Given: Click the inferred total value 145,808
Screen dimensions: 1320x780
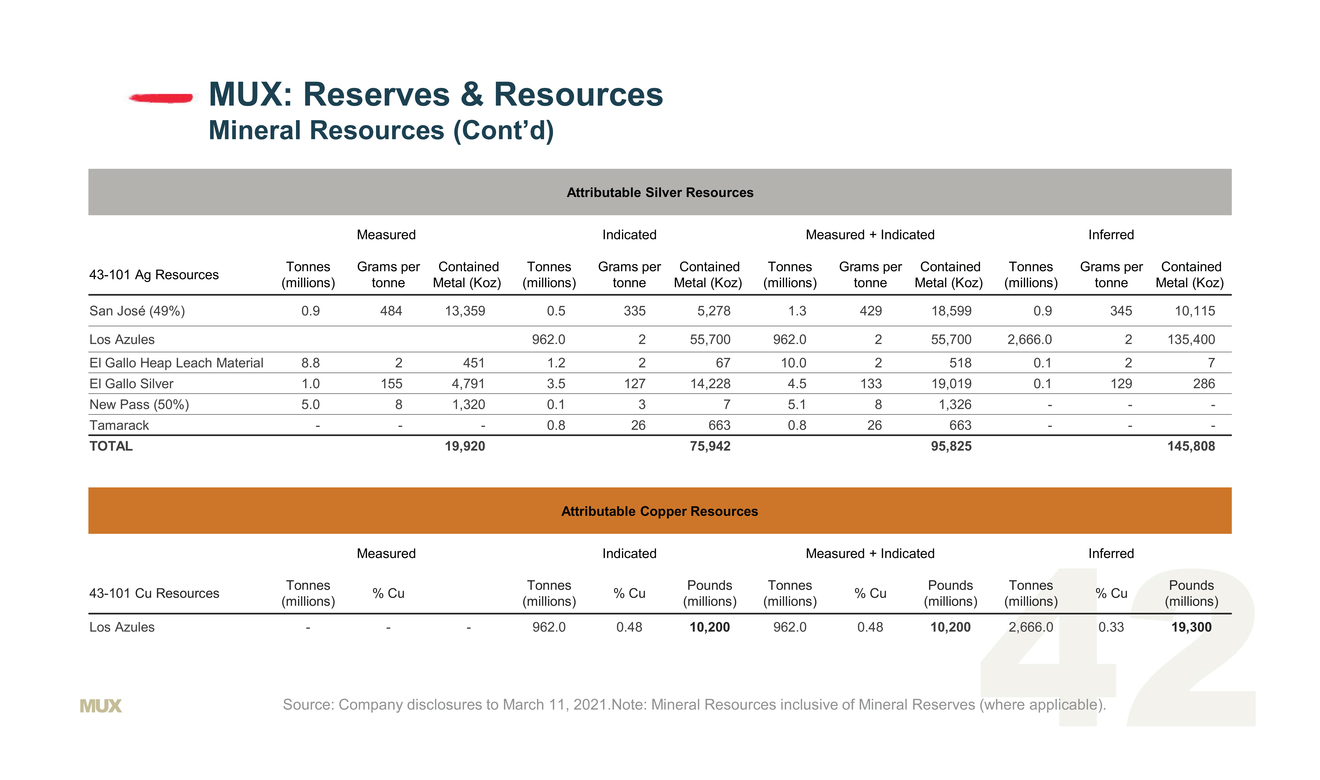Looking at the screenshot, I should pyautogui.click(x=1191, y=447).
